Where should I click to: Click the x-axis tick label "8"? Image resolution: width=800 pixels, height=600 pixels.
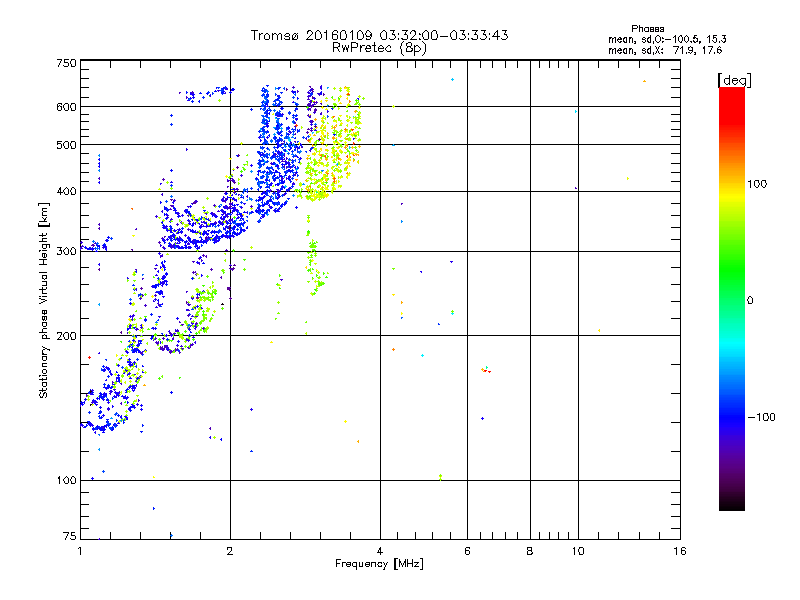click(x=530, y=551)
